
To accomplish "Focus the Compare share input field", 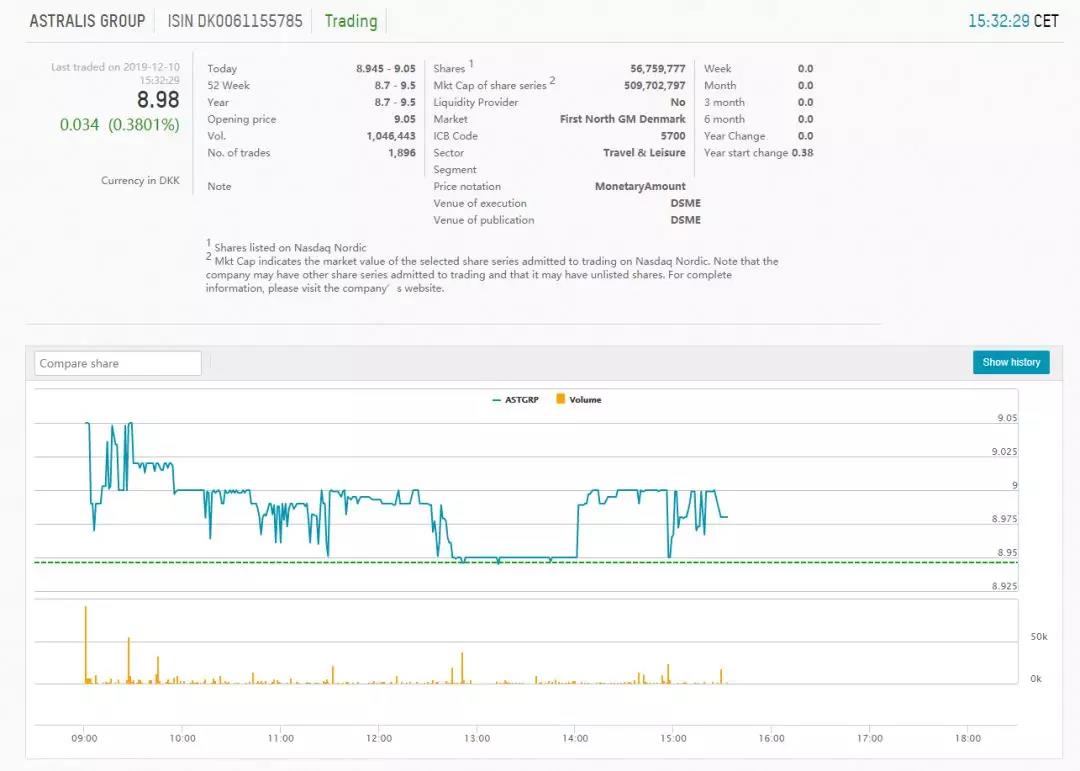I will pos(118,363).
